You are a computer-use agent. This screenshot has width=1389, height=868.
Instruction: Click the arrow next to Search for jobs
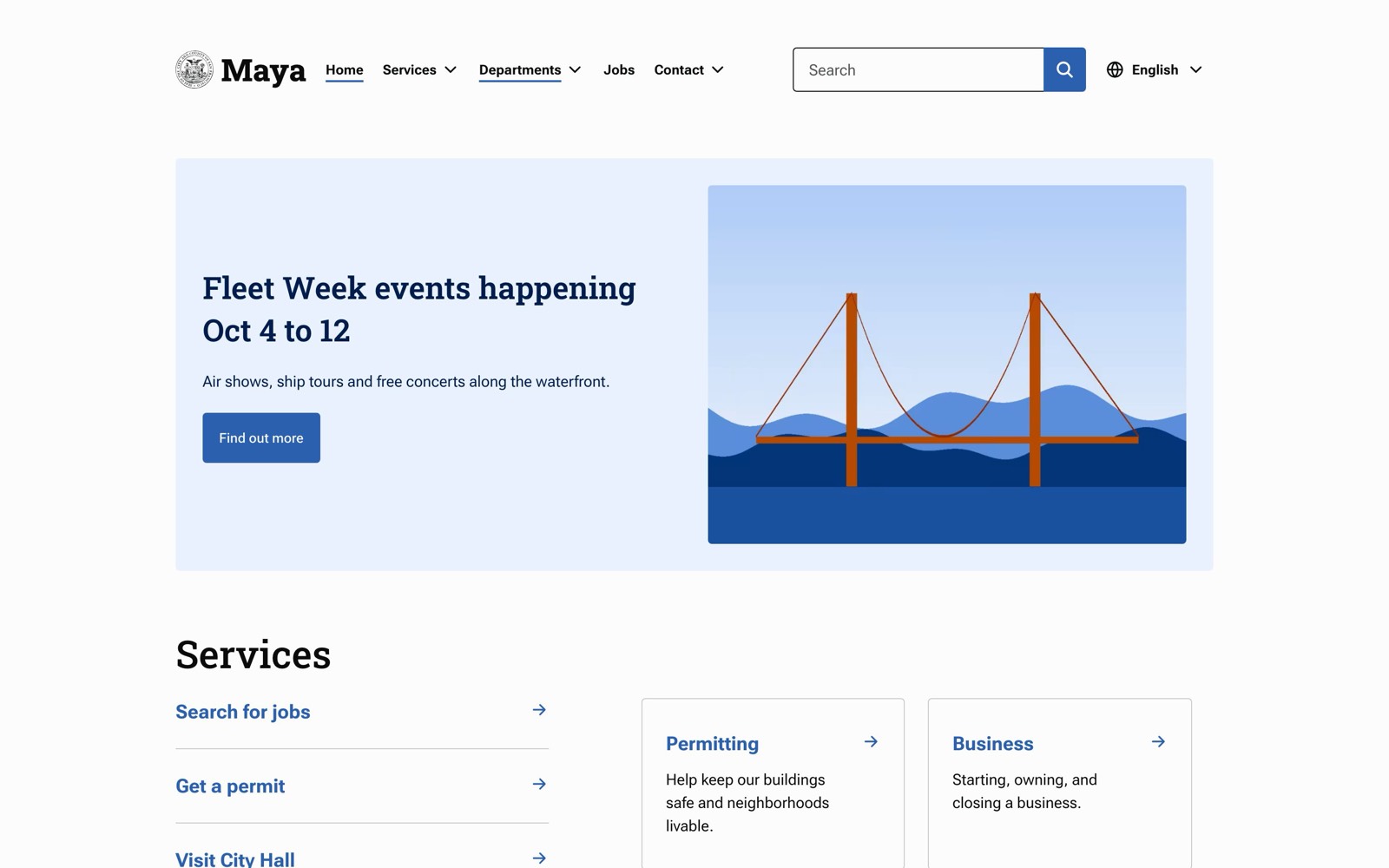pos(539,710)
